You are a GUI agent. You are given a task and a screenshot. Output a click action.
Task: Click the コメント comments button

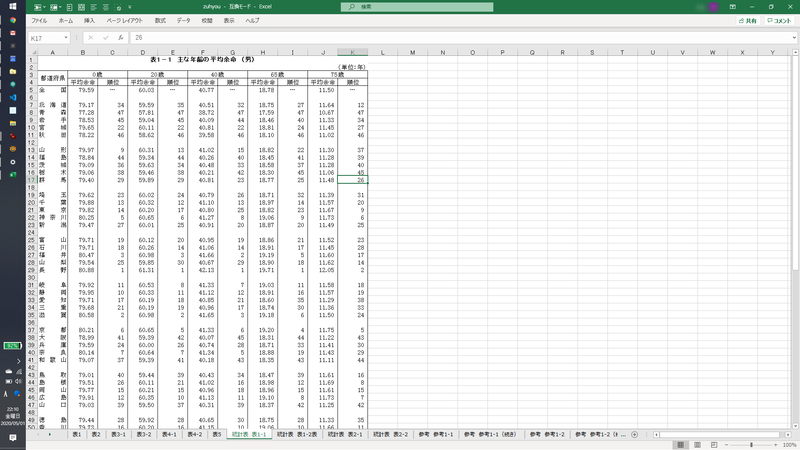point(778,20)
